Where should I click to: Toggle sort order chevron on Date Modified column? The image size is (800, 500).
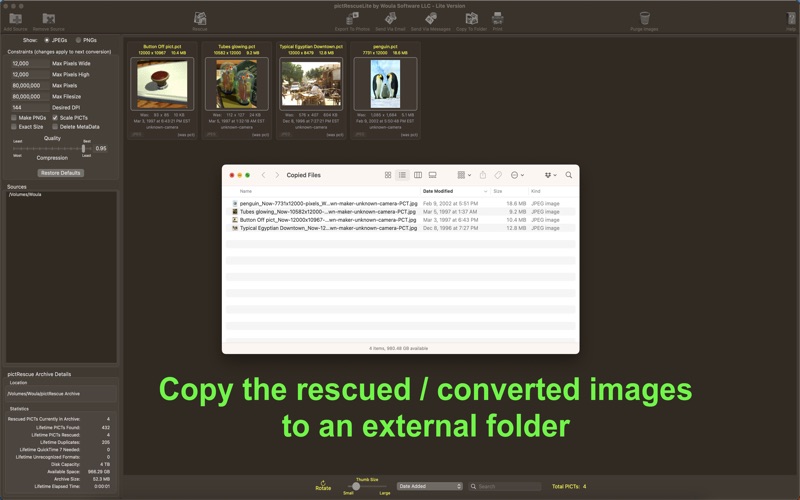coord(485,191)
